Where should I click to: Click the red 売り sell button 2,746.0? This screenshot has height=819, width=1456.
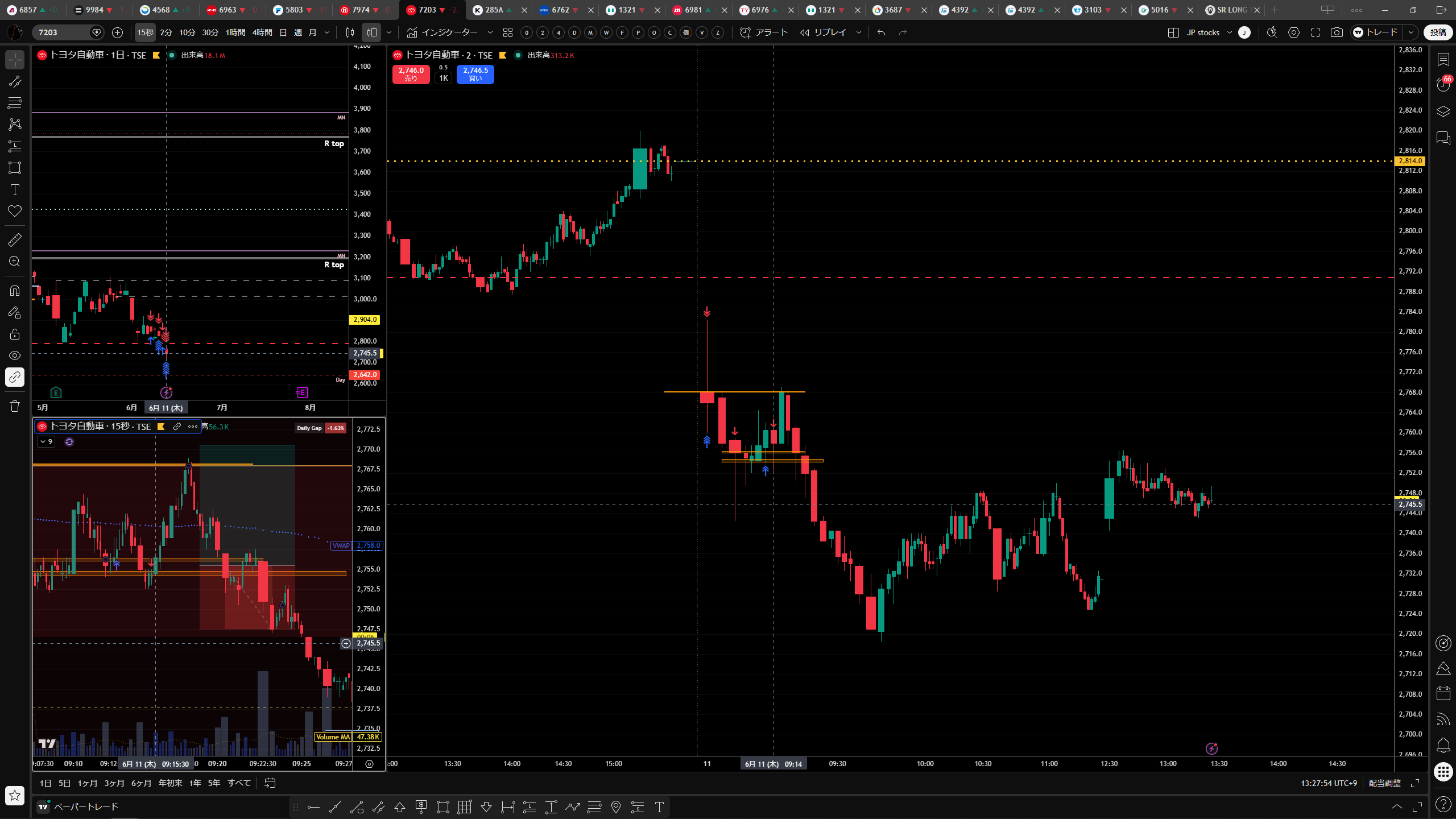411,75
